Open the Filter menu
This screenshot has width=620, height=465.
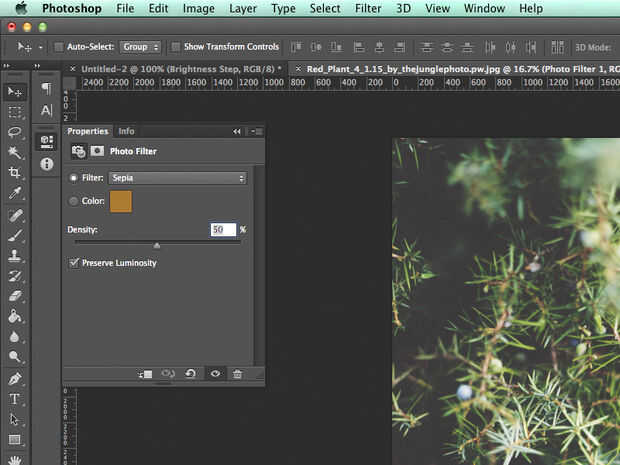pyautogui.click(x=368, y=8)
